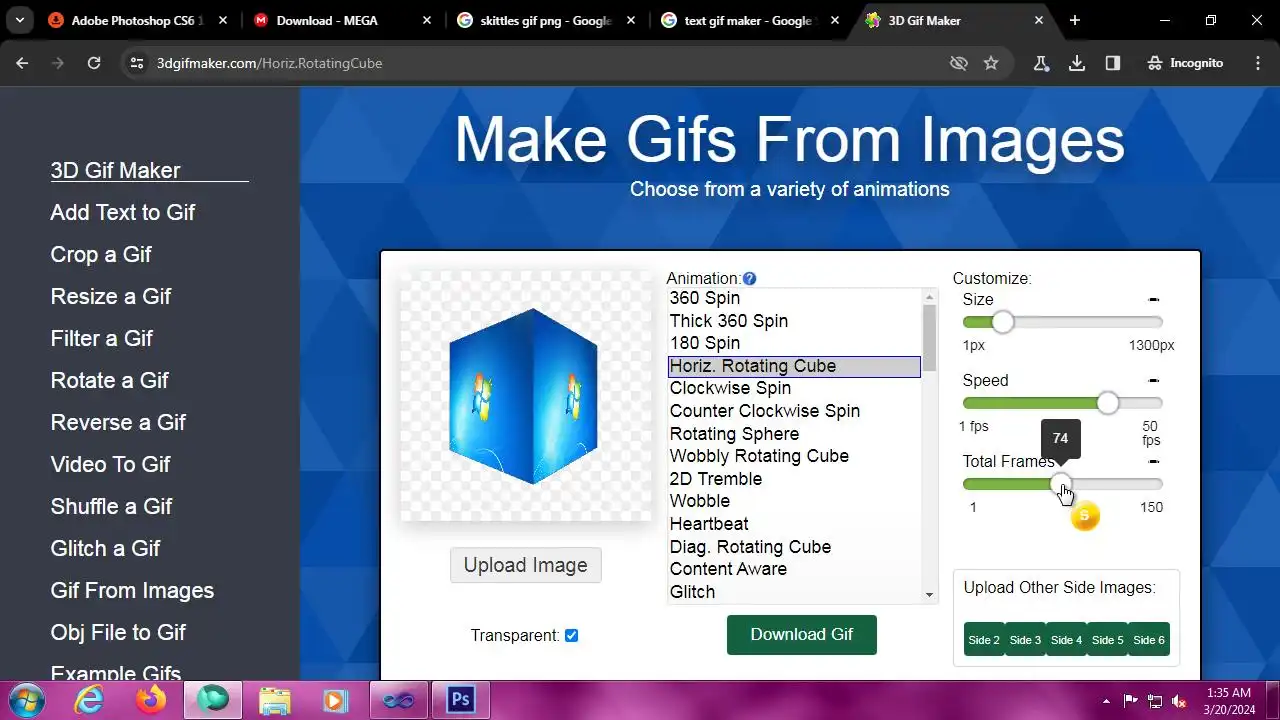1280x720 pixels.
Task: Open Video To Gif page
Action: [x=110, y=464]
